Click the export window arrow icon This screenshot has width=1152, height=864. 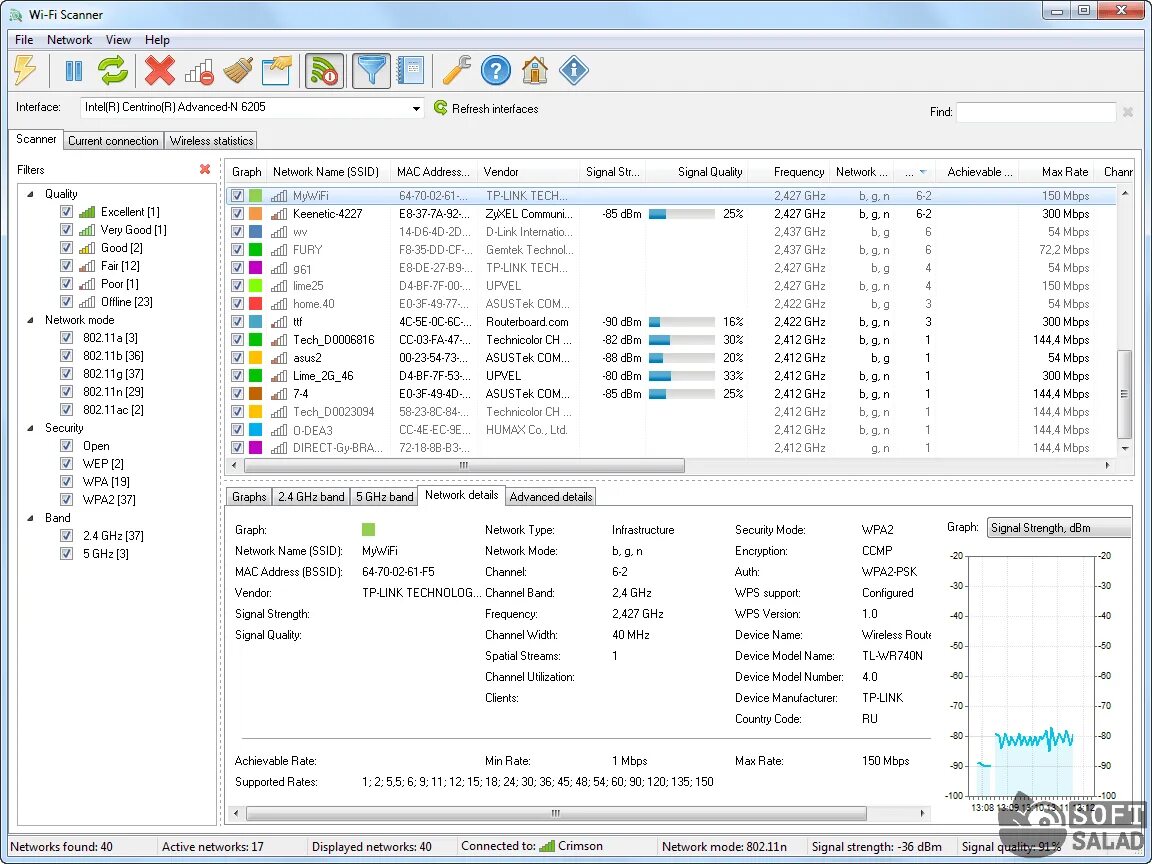click(277, 71)
